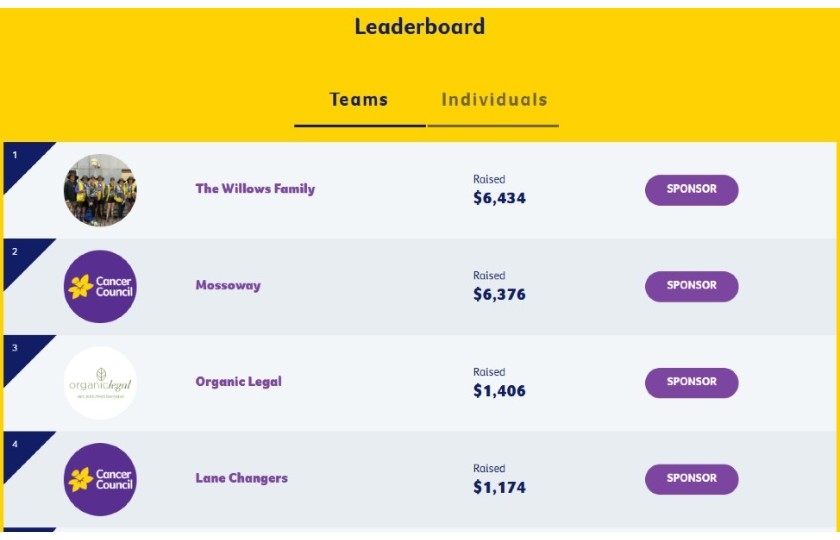Open the Organic Legal team link
This screenshot has height=540, width=840.
click(x=238, y=381)
